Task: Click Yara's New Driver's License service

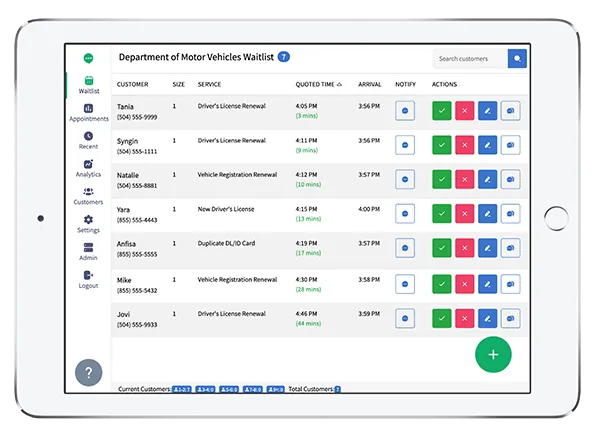Action: click(226, 209)
